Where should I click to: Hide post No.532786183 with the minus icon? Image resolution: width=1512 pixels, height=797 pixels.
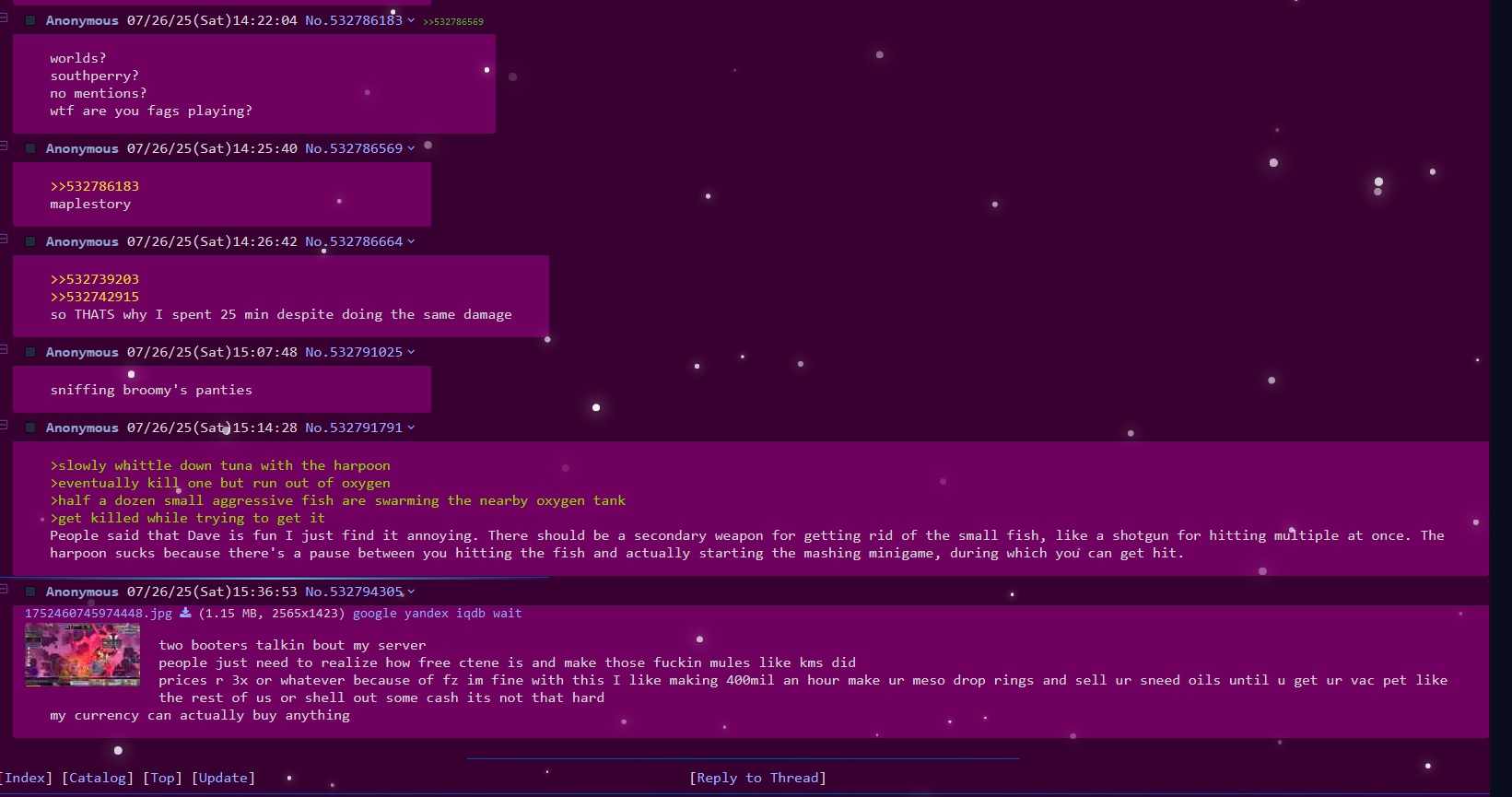(4, 17)
